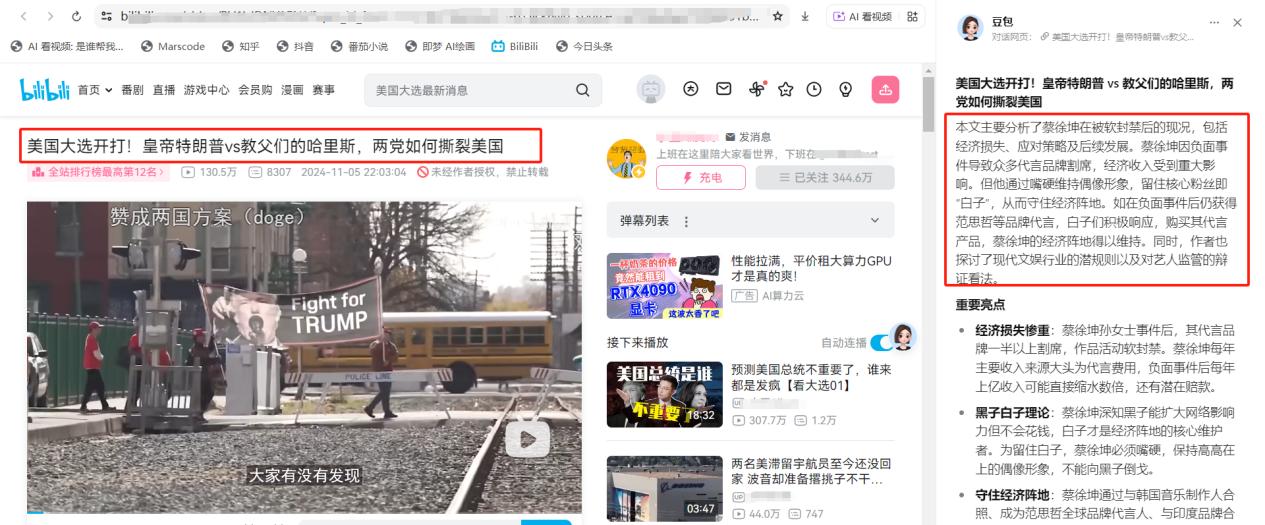Open the dynamics pinwheel icon
The width and height of the screenshot is (1265, 525).
click(x=756, y=90)
